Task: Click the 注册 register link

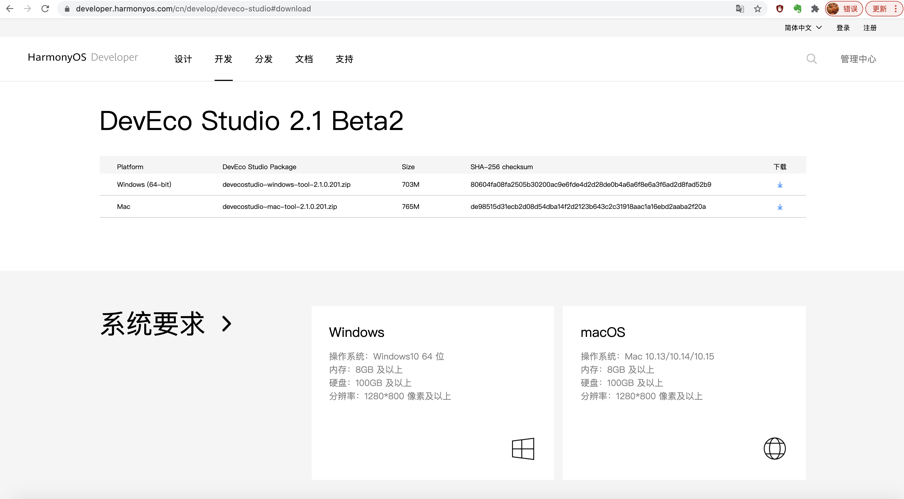Action: [869, 28]
